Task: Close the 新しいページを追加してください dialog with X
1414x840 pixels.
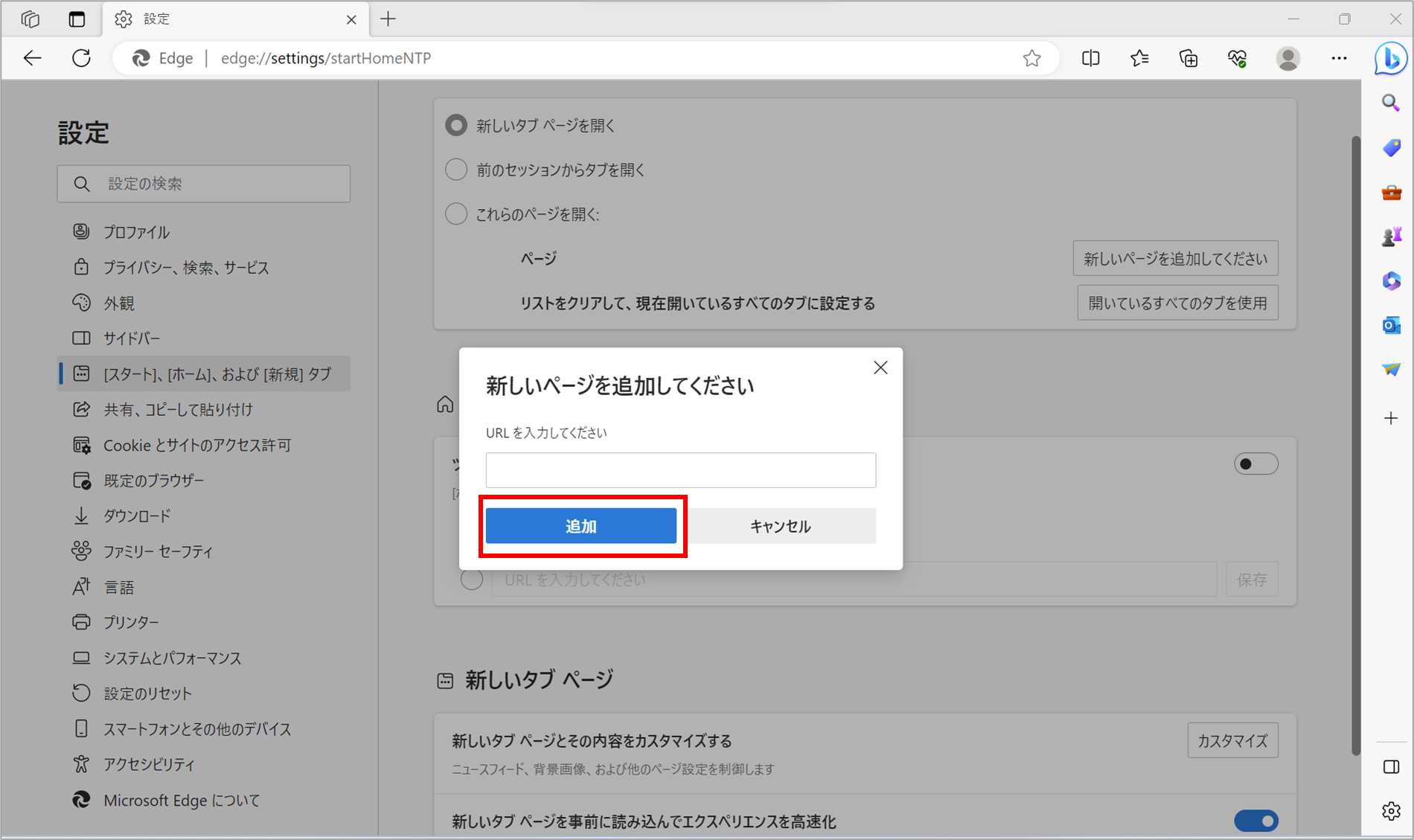Action: 880,368
